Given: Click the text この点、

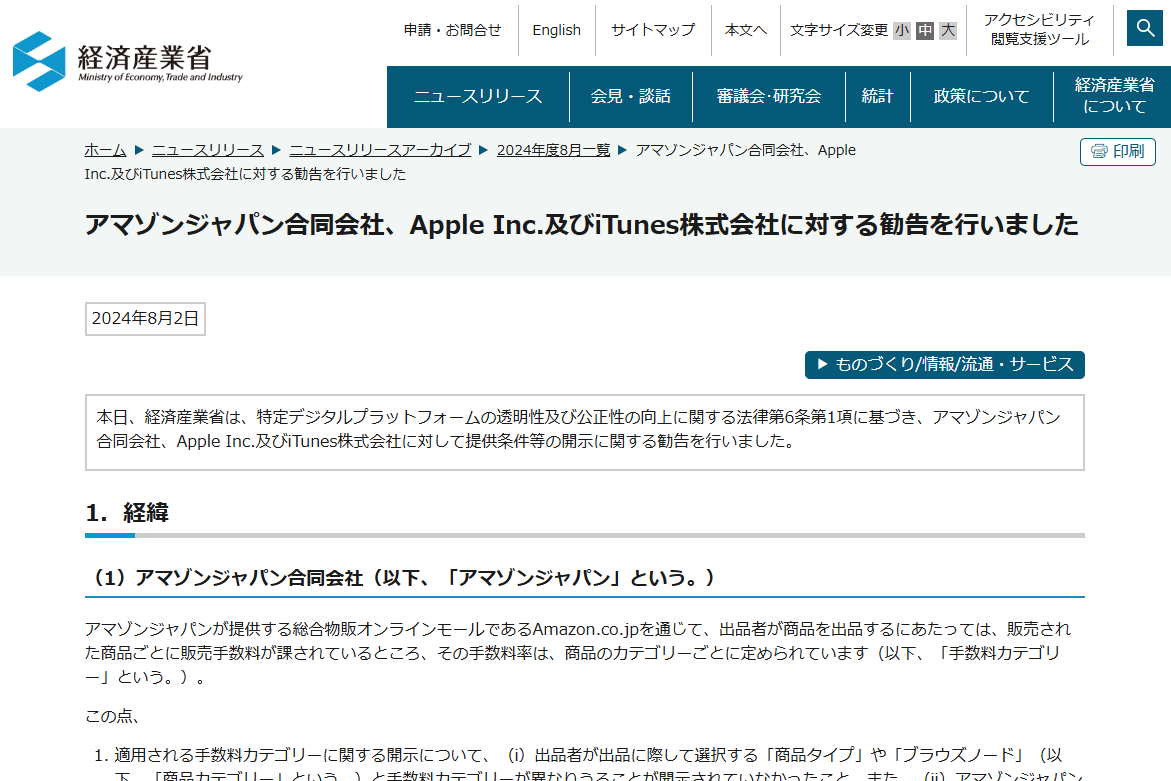Looking at the screenshot, I should click(112, 716).
